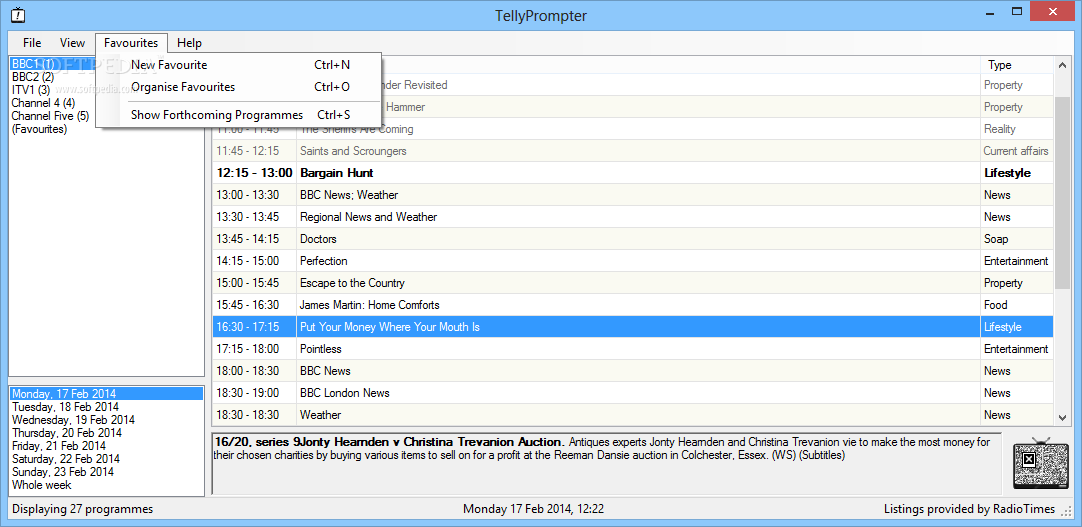The width and height of the screenshot is (1082, 527).
Task: Select Organise Favourites menu entry
Action: tap(238, 87)
